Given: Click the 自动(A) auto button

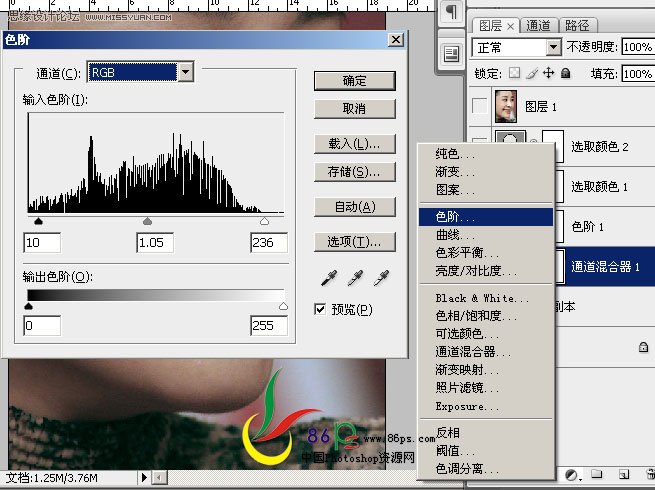Looking at the screenshot, I should (x=355, y=207).
